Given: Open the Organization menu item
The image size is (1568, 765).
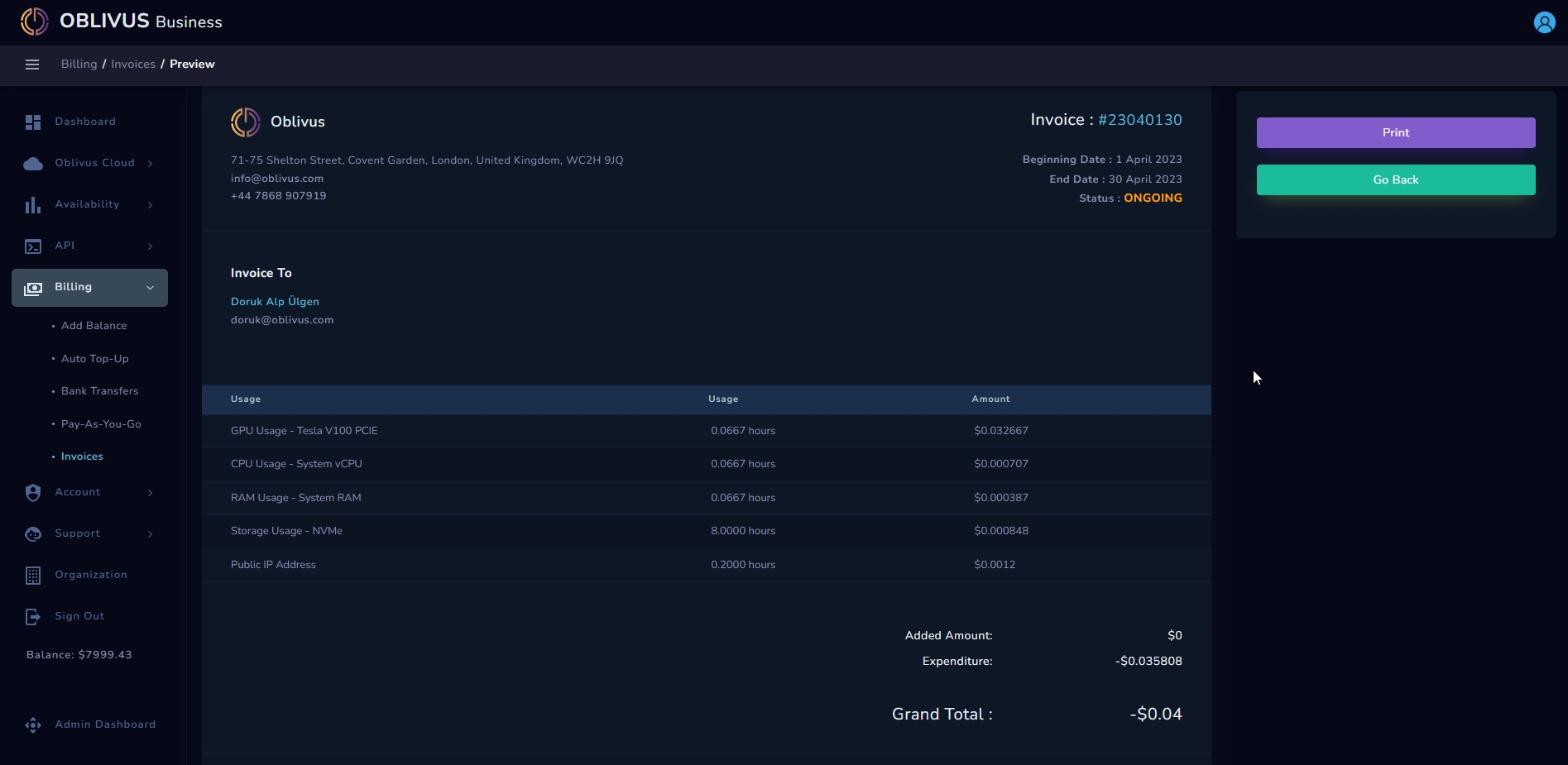Looking at the screenshot, I should pos(91,575).
